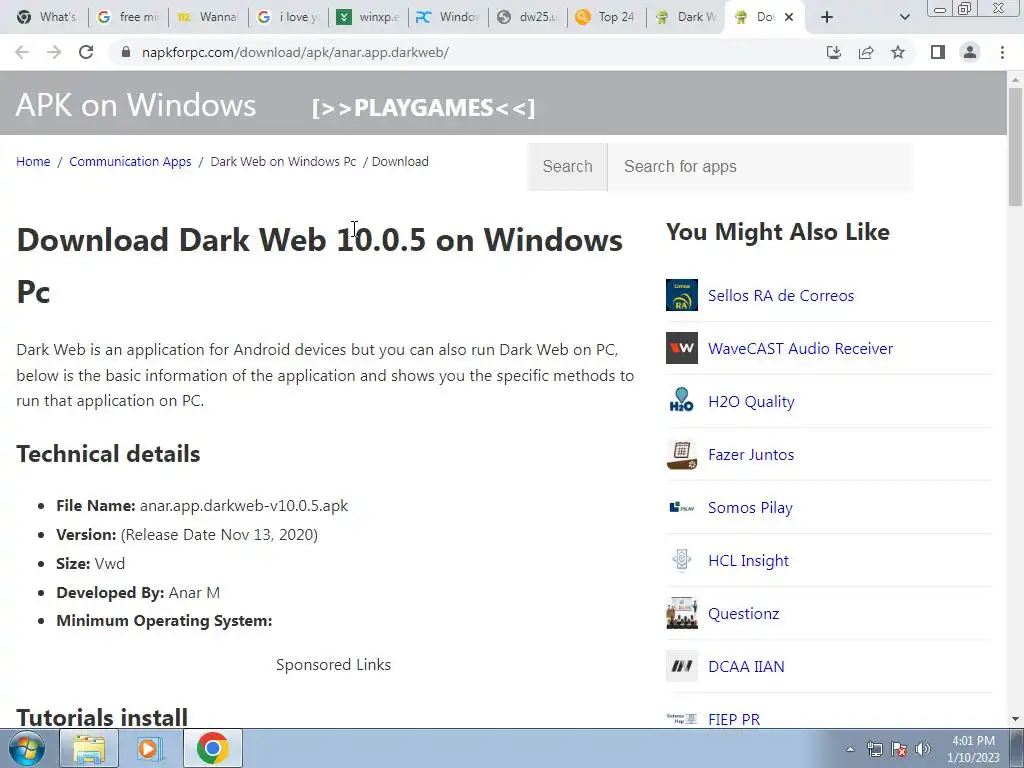Reload the page with the refresh icon

click(x=86, y=52)
